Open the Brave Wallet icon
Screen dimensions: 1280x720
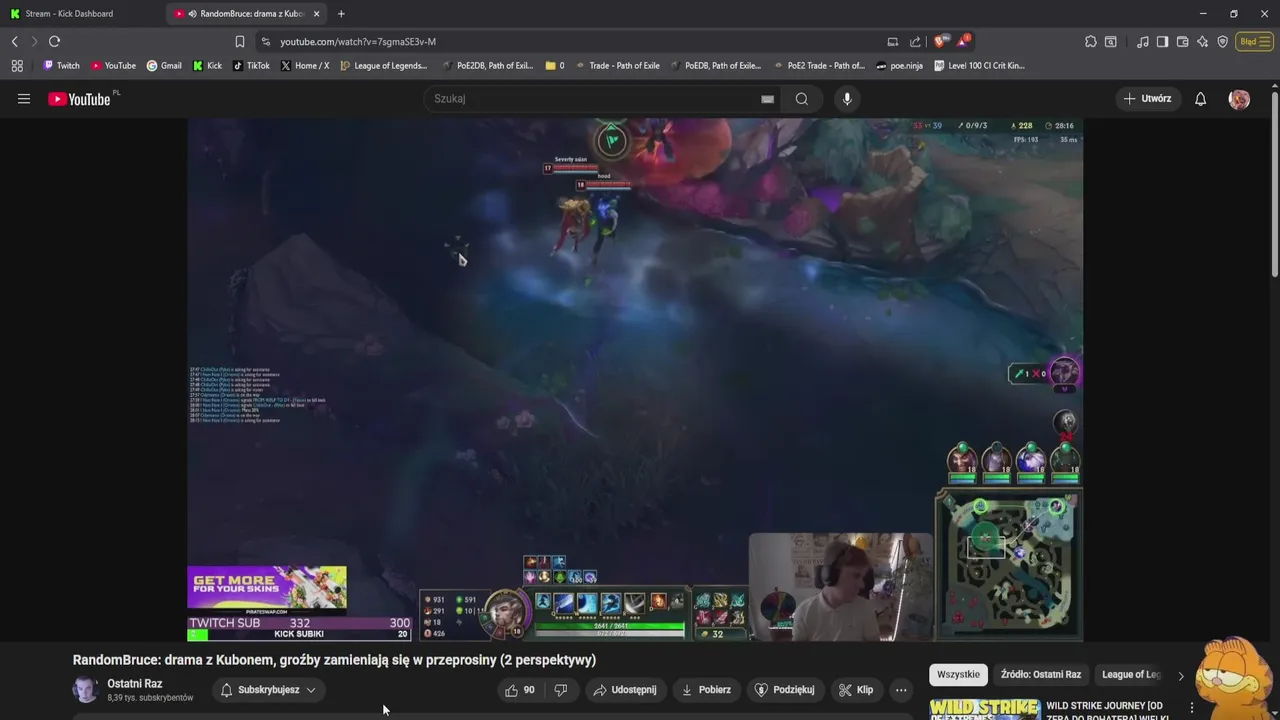coord(1182,42)
